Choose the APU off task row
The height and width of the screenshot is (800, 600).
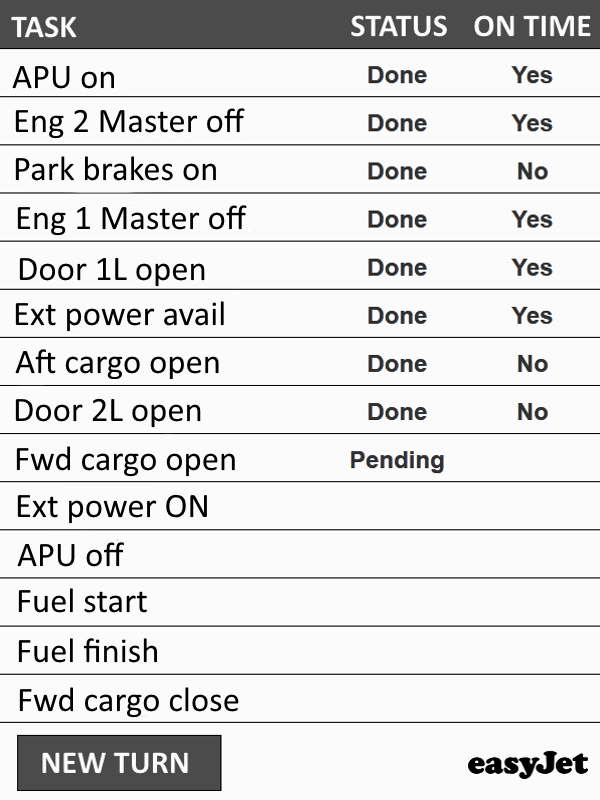click(x=300, y=555)
